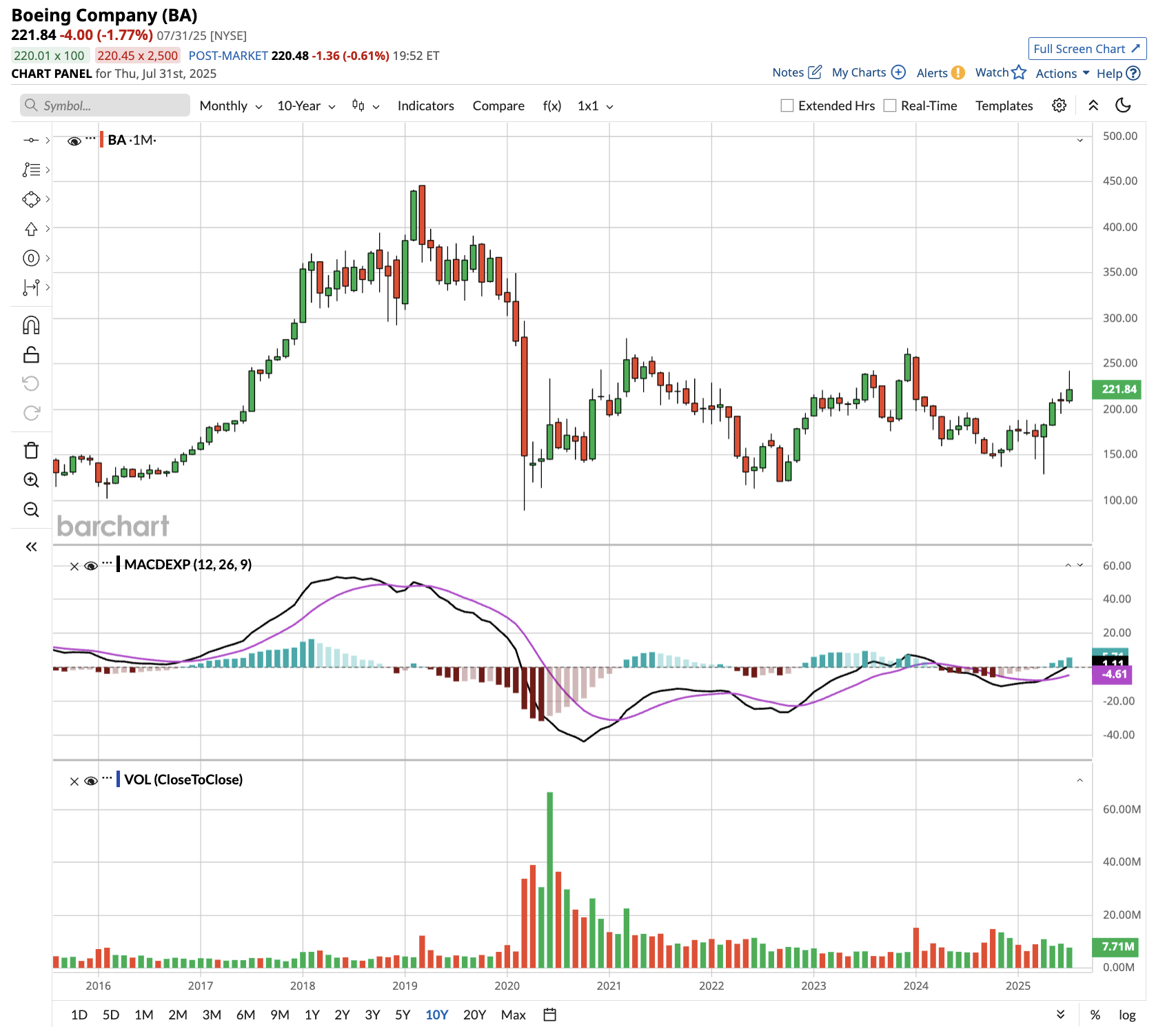
Task: Open the Help link
Action: [1118, 73]
